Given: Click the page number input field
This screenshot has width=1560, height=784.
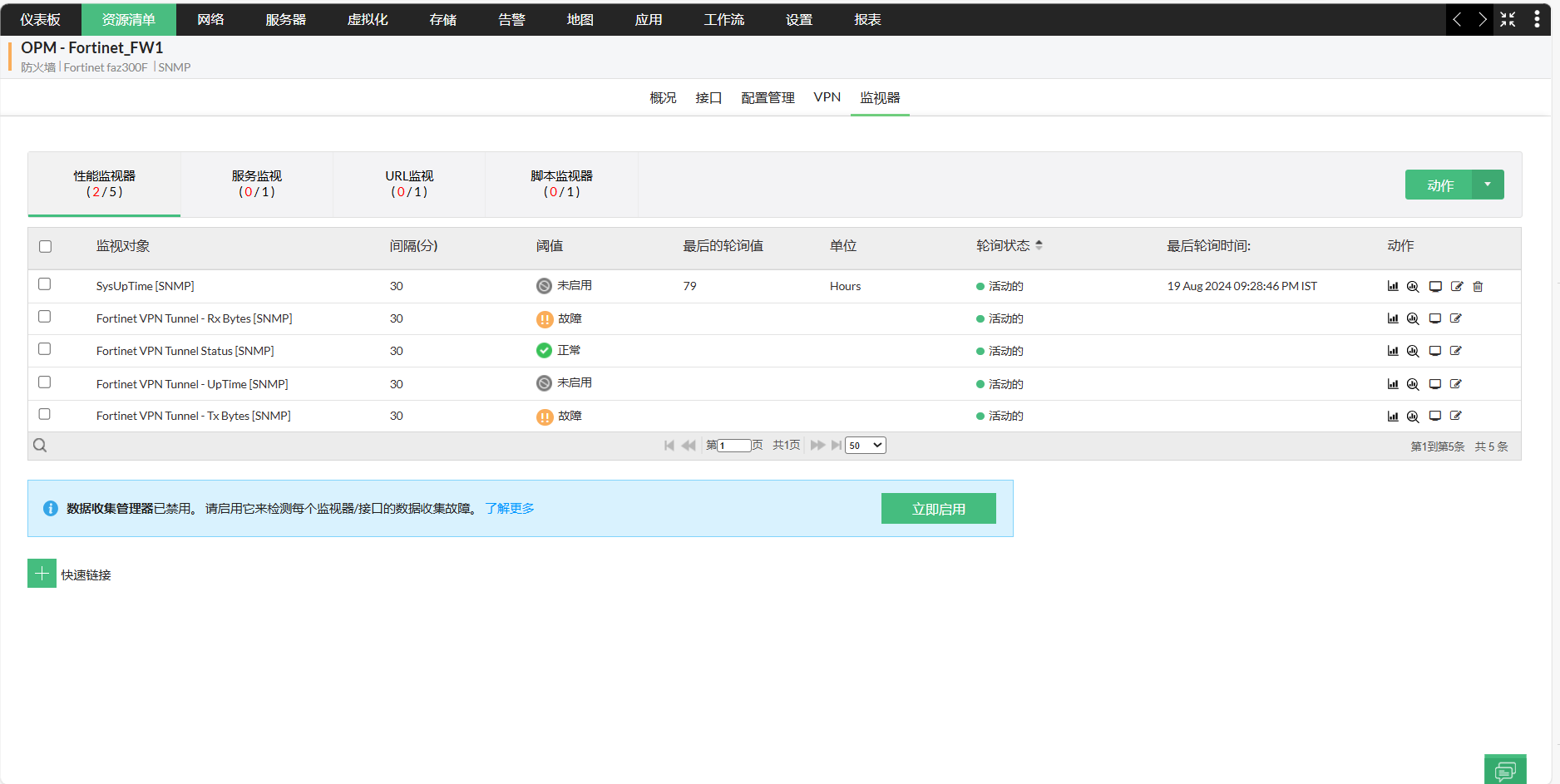Looking at the screenshot, I should (x=733, y=446).
